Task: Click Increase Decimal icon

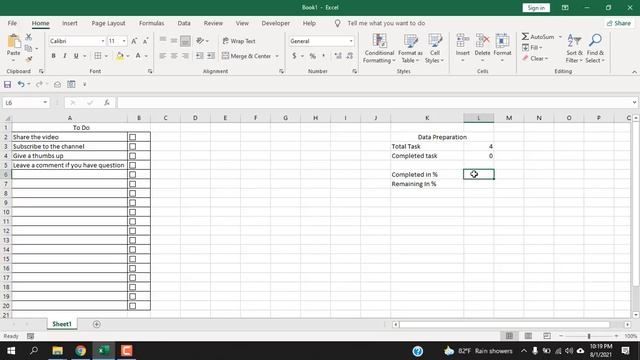Action: click(x=338, y=56)
